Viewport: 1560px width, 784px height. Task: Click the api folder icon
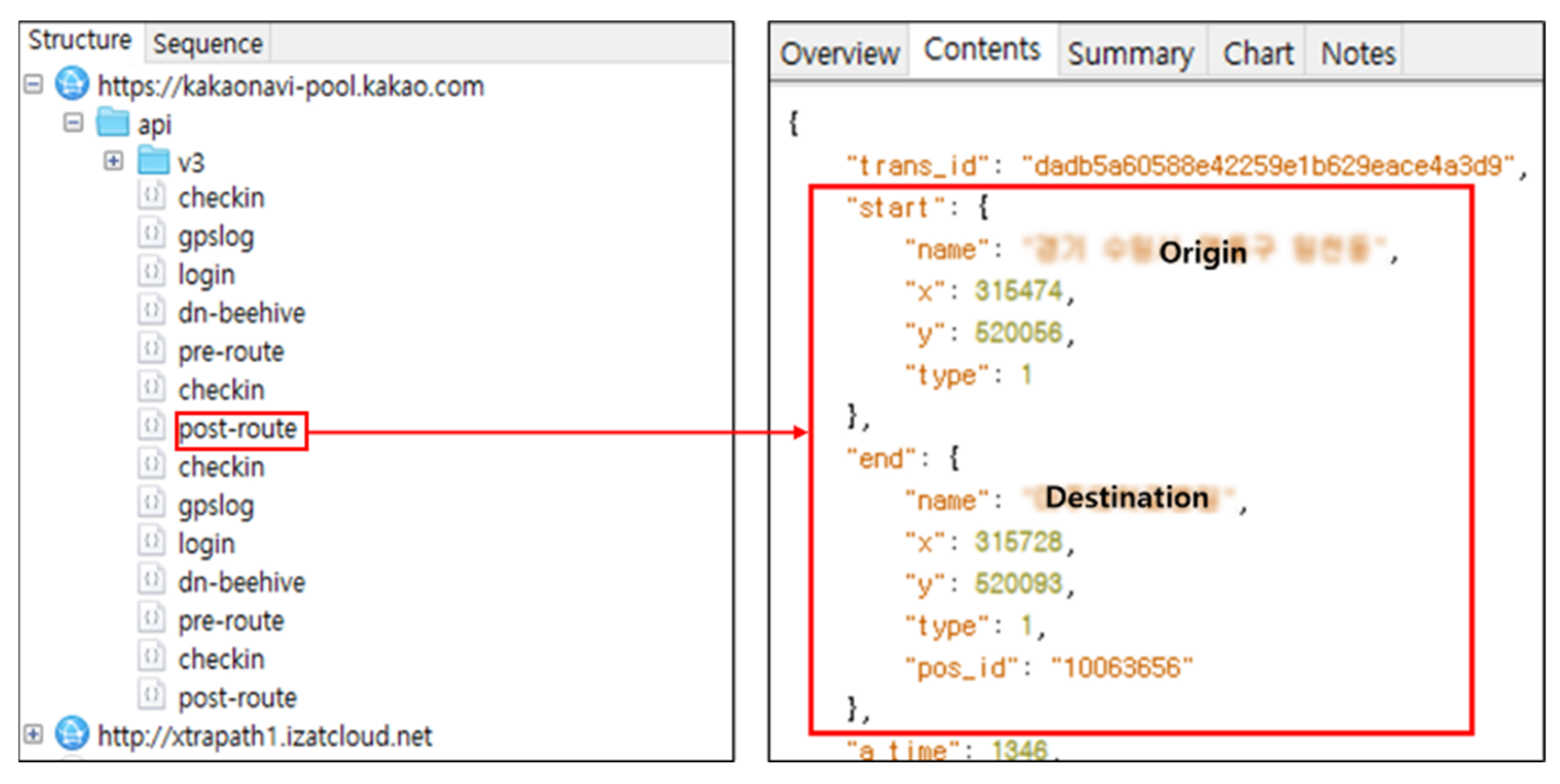113,123
